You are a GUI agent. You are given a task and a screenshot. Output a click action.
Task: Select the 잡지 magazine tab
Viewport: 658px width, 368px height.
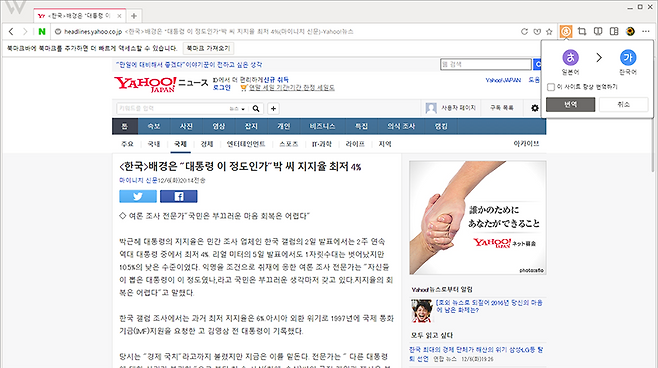(251, 126)
